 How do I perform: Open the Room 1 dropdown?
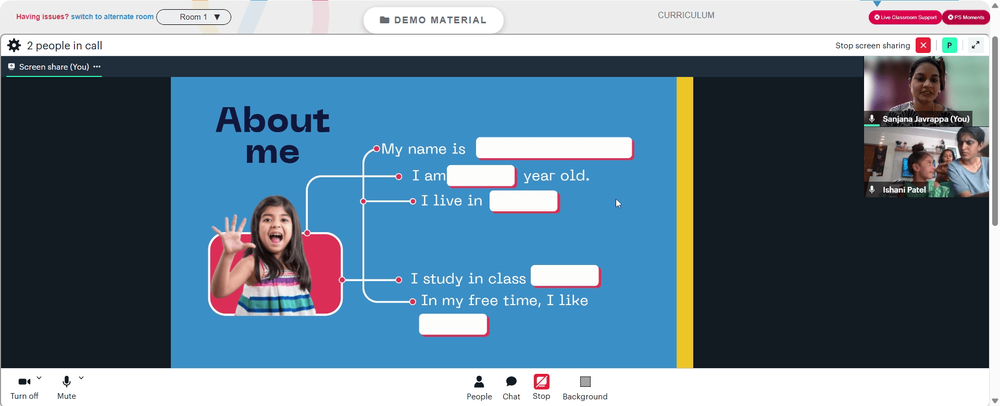coord(194,17)
